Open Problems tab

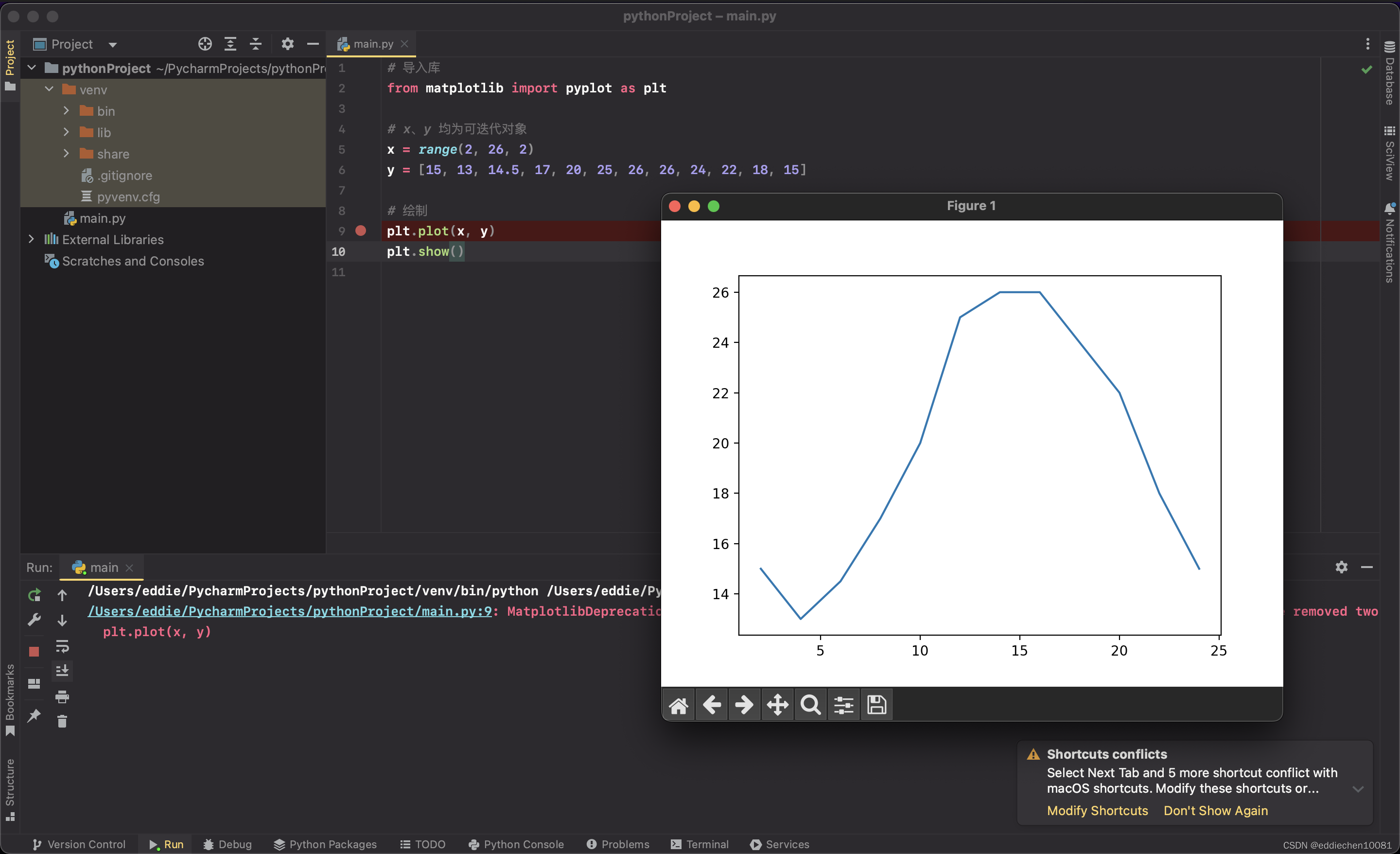pos(618,844)
